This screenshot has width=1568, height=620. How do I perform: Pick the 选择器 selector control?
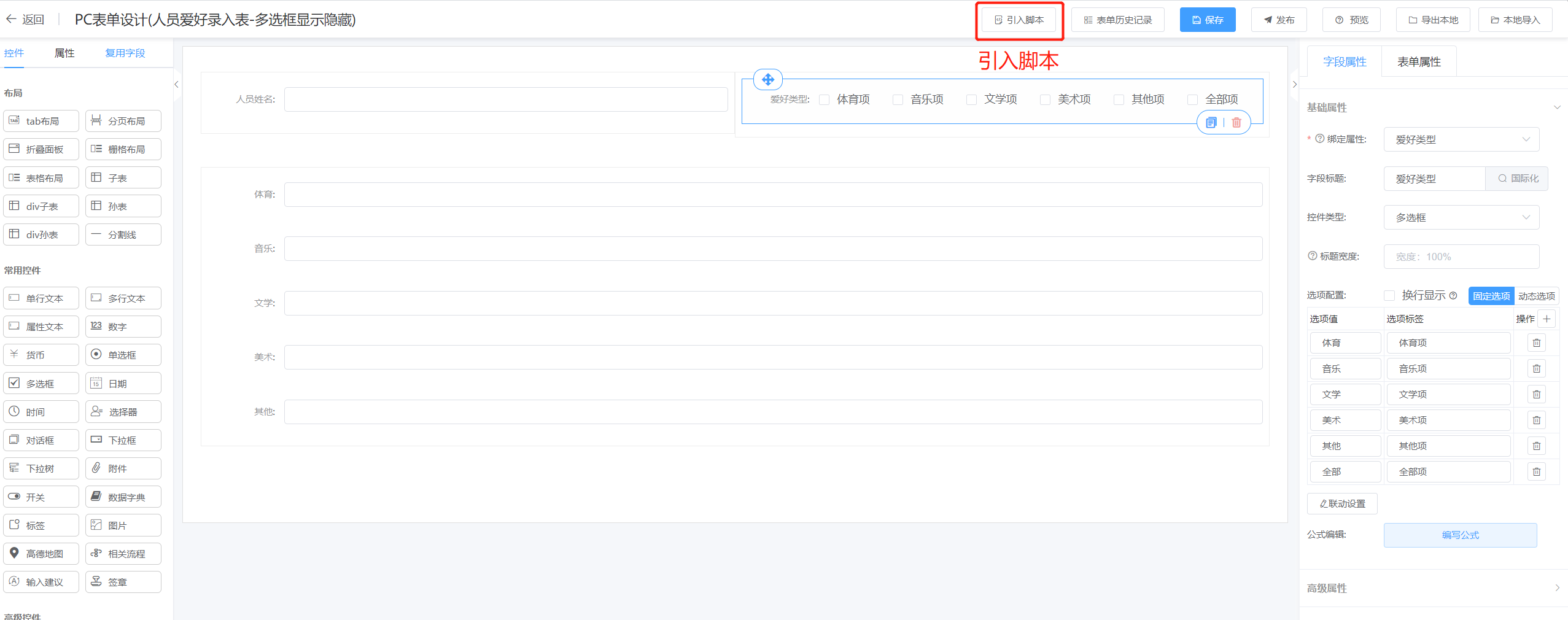click(x=123, y=412)
